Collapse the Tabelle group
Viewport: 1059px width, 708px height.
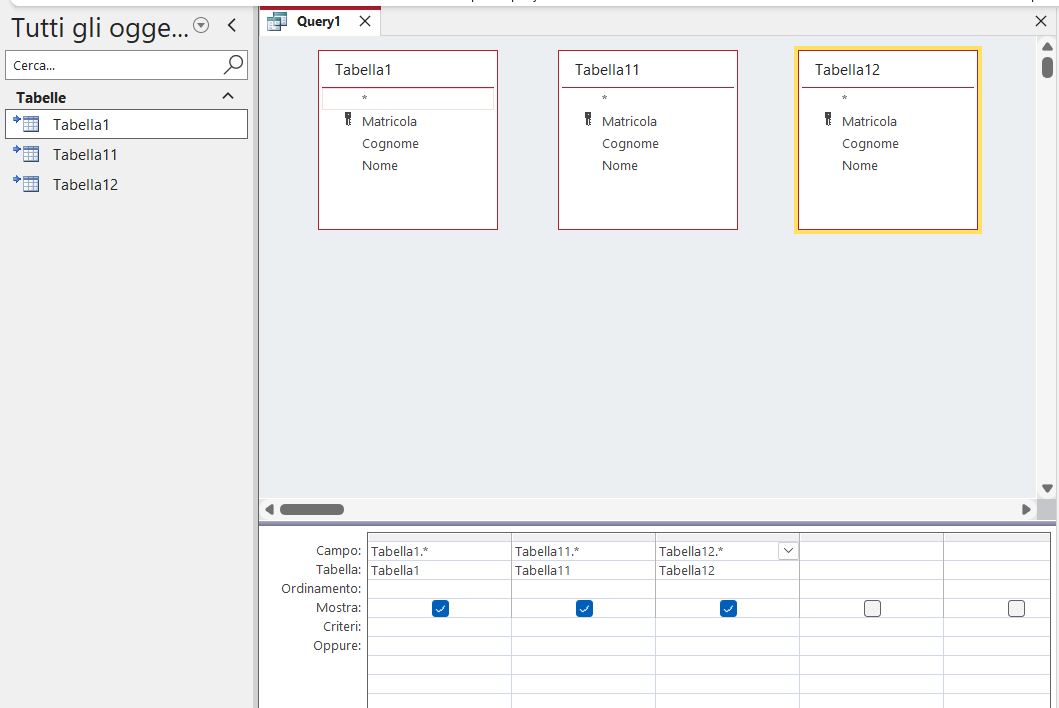pos(228,96)
